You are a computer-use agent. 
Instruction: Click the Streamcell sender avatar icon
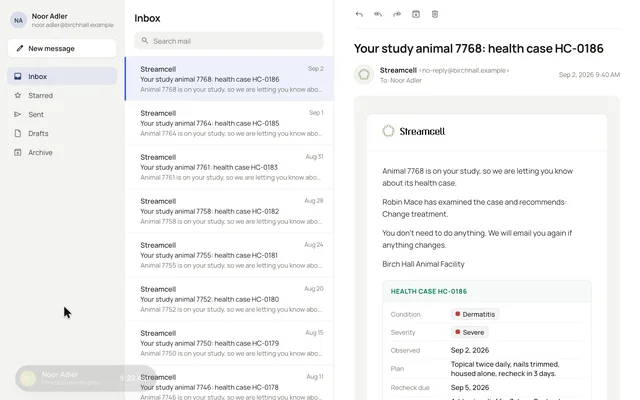pos(364,75)
